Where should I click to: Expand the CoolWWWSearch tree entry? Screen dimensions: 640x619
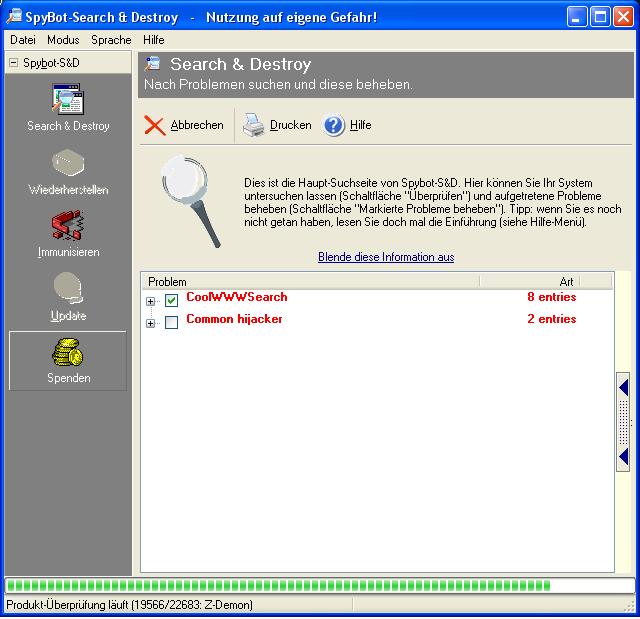point(151,300)
